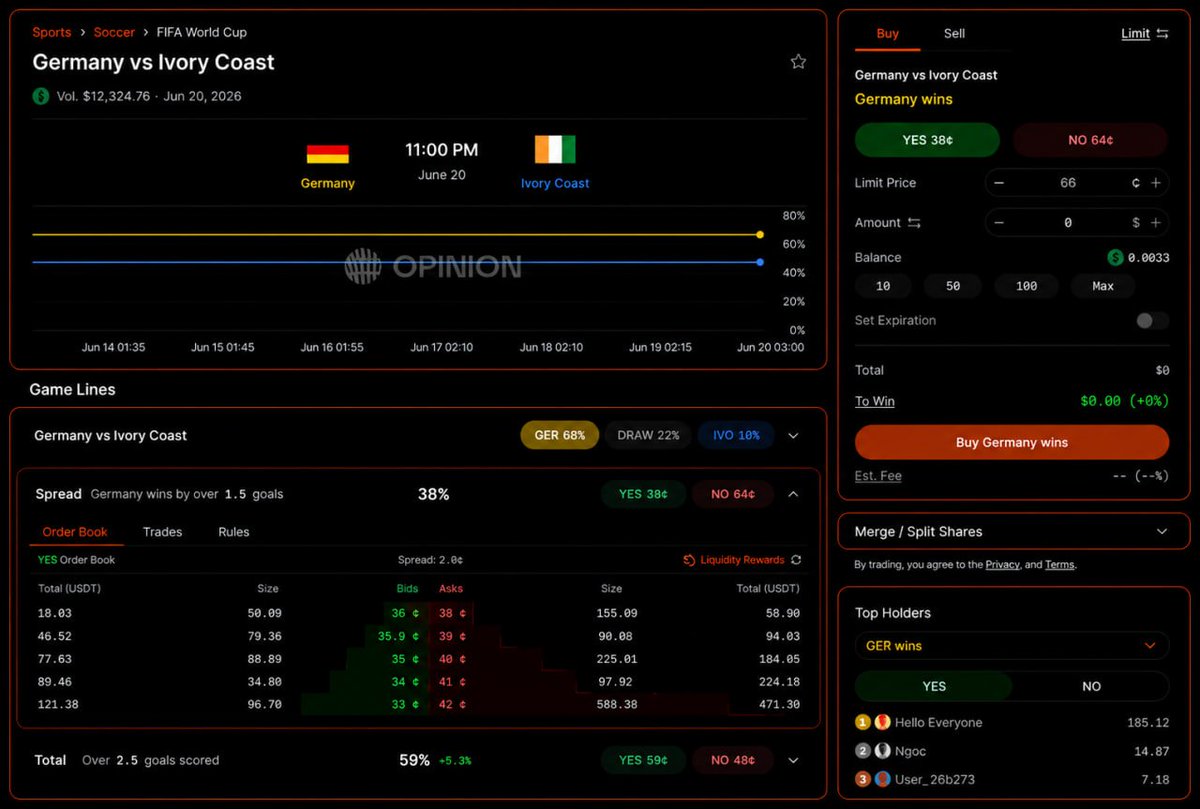Click the Germany flag icon
1200x809 pixels.
pyautogui.click(x=328, y=154)
